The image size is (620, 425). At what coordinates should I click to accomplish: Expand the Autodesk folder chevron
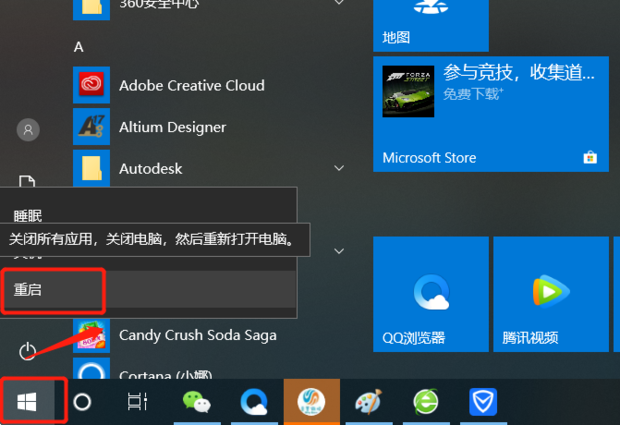[x=338, y=169]
